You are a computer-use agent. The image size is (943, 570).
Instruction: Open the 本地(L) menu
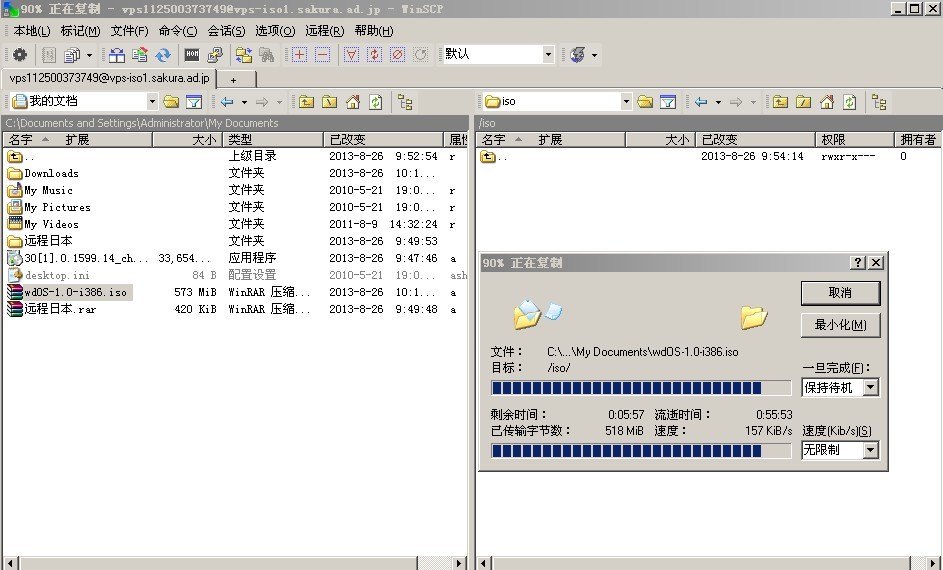pyautogui.click(x=32, y=31)
